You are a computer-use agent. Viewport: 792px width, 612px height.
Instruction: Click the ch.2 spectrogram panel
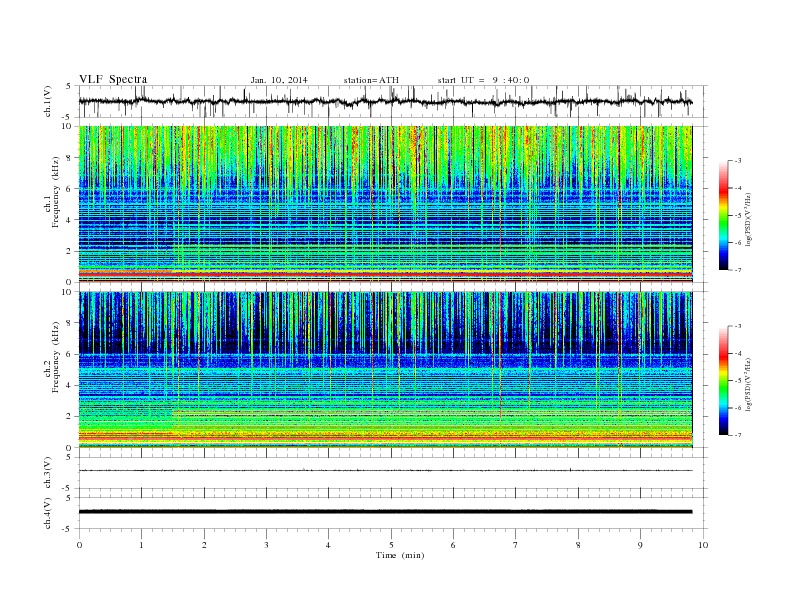(x=386, y=370)
